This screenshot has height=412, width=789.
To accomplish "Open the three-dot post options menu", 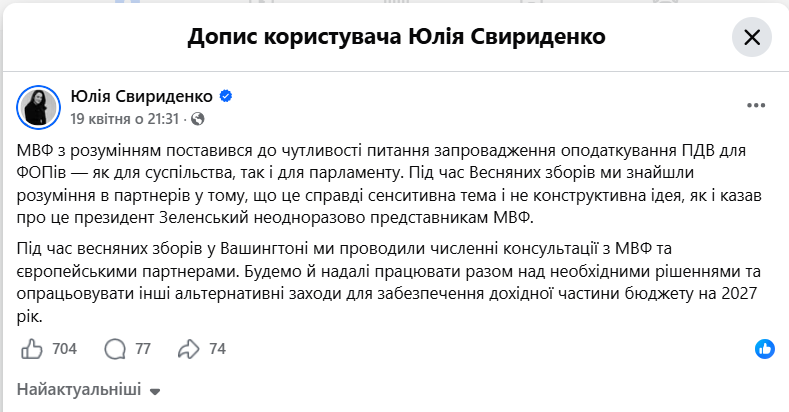I will tap(756, 105).
